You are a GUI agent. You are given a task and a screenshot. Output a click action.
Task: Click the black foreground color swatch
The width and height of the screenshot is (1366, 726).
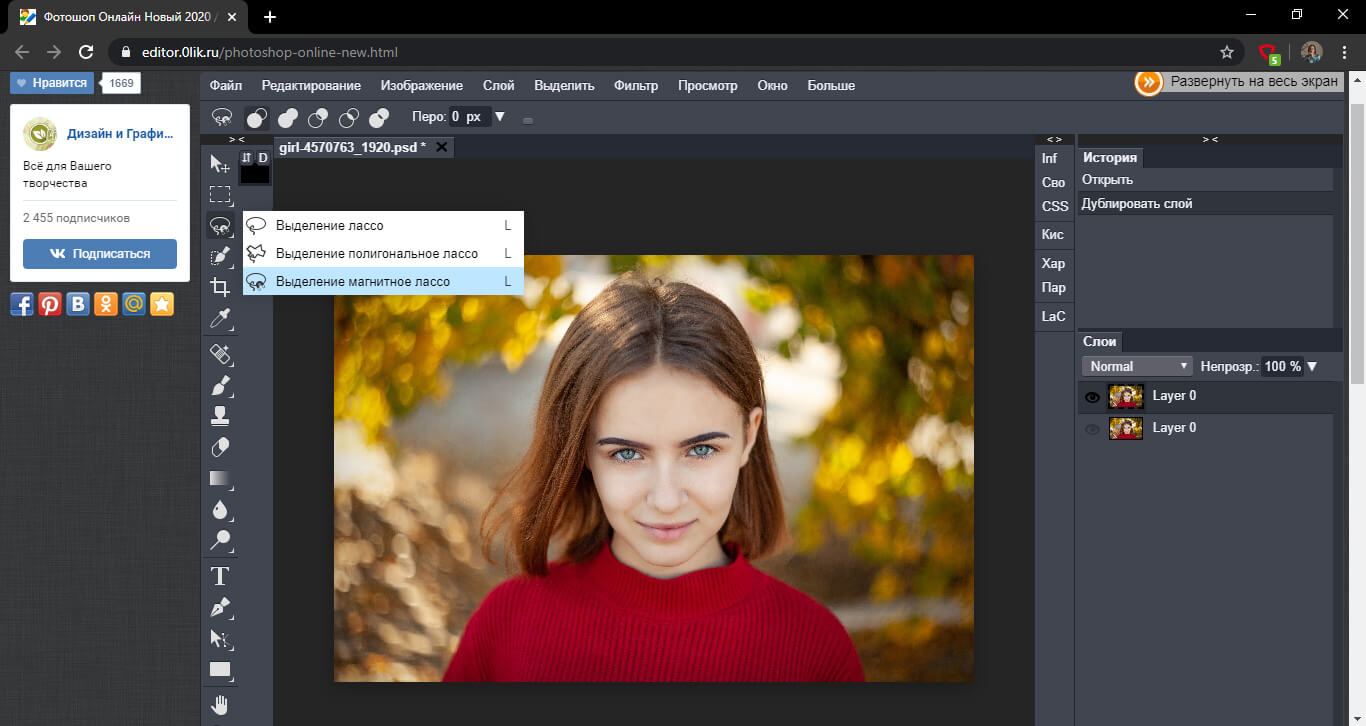tap(255, 174)
